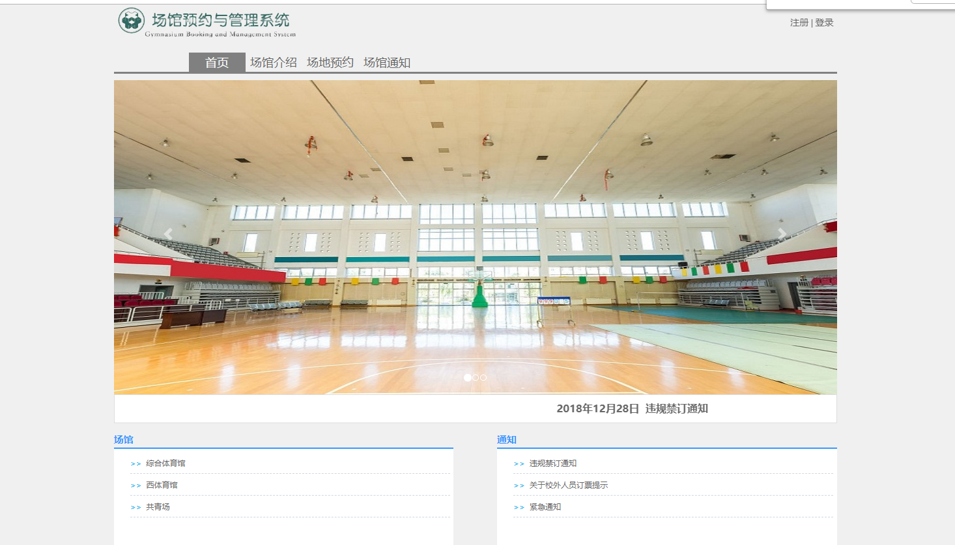The image size is (955, 545).
Task: Click the 通知 section heading
Action: (x=507, y=440)
